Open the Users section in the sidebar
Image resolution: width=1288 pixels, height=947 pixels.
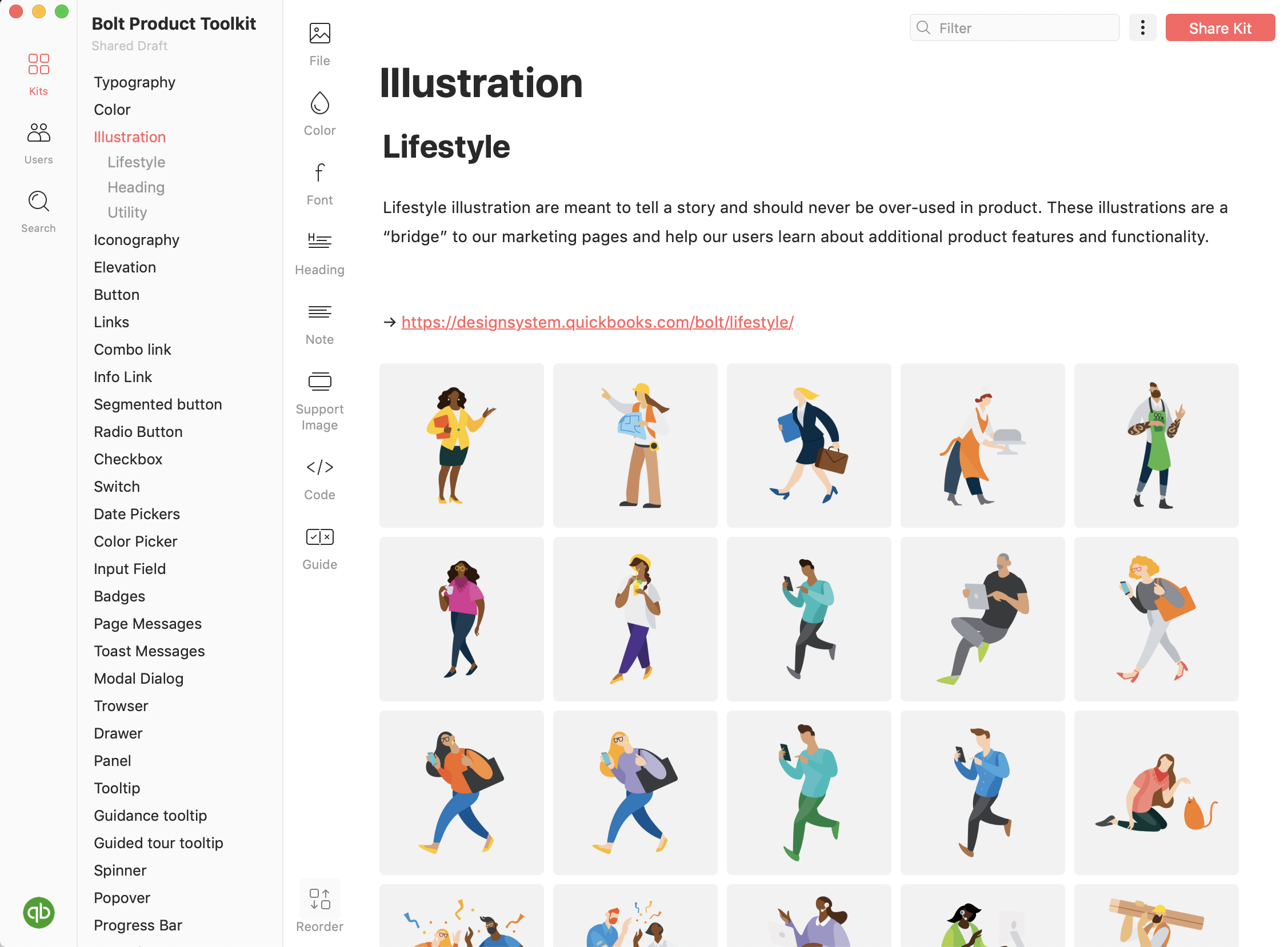pyautogui.click(x=38, y=143)
